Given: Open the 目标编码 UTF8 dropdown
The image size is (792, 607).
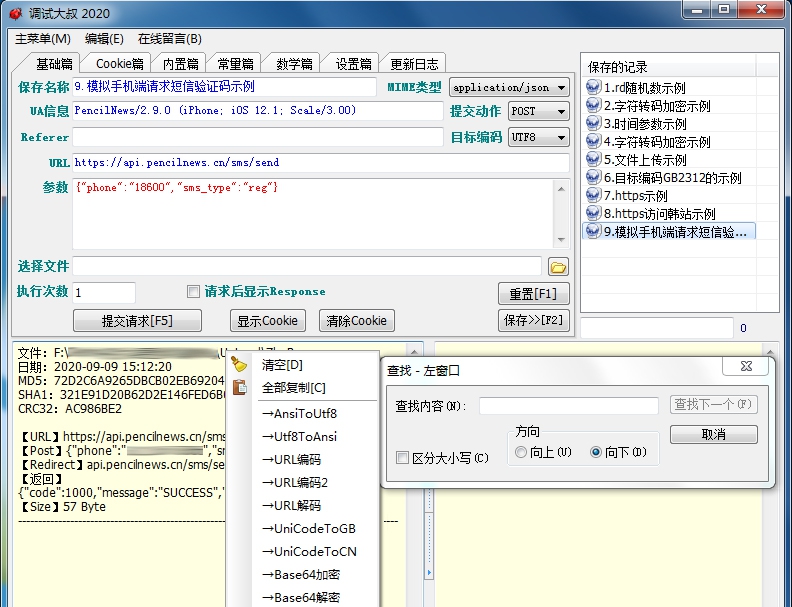Looking at the screenshot, I should coord(538,137).
